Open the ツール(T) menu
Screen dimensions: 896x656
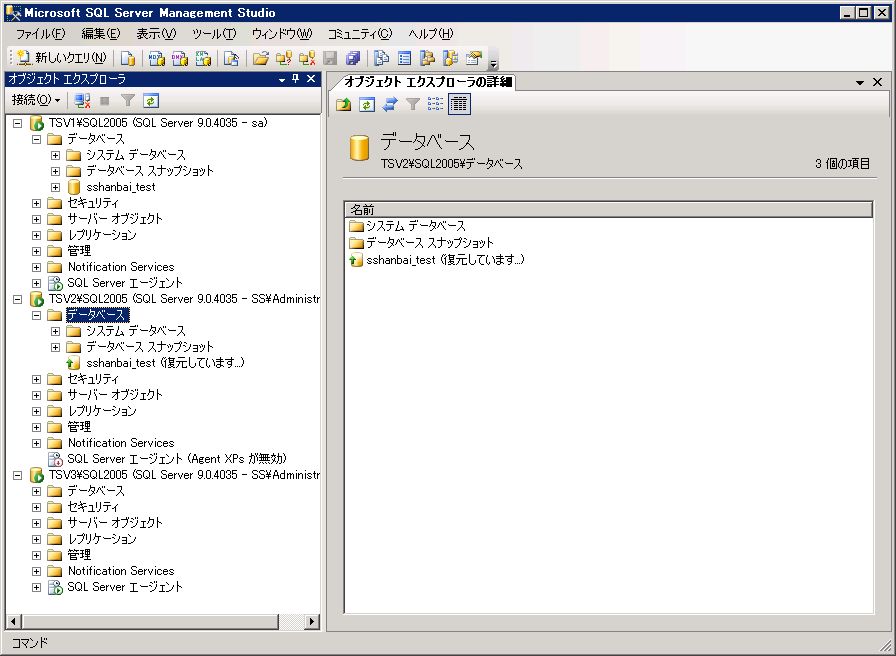[214, 34]
